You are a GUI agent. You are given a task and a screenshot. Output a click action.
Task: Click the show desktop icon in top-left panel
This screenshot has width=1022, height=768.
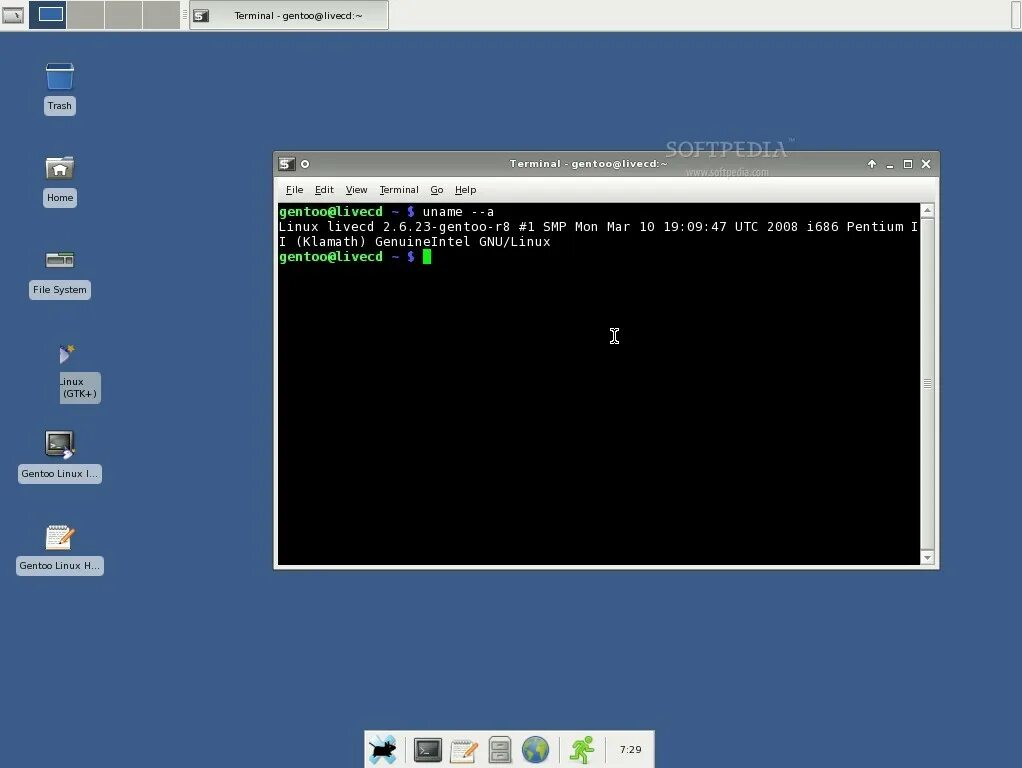coord(13,15)
